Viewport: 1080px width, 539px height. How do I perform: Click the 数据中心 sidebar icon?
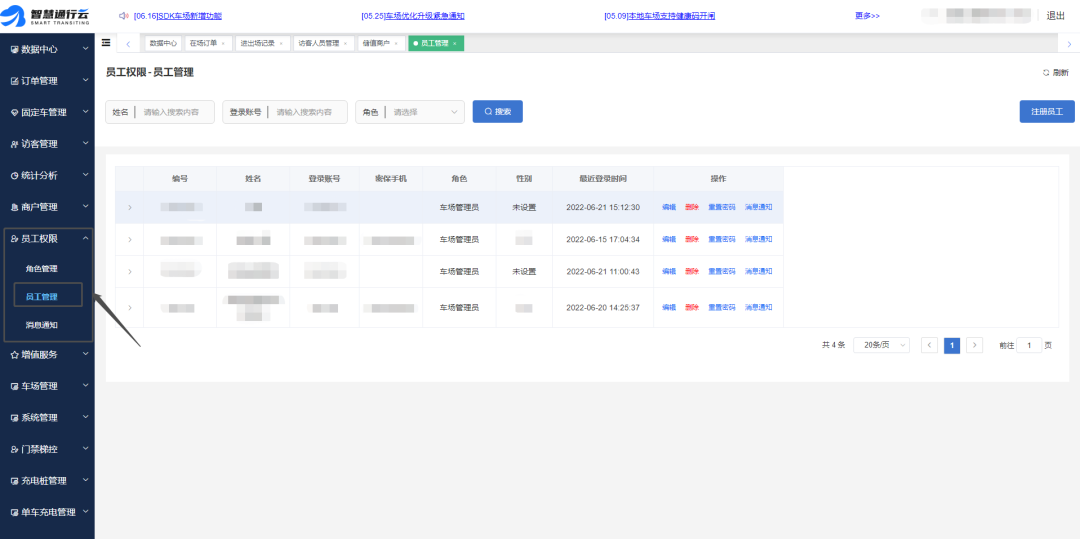pyautogui.click(x=14, y=50)
